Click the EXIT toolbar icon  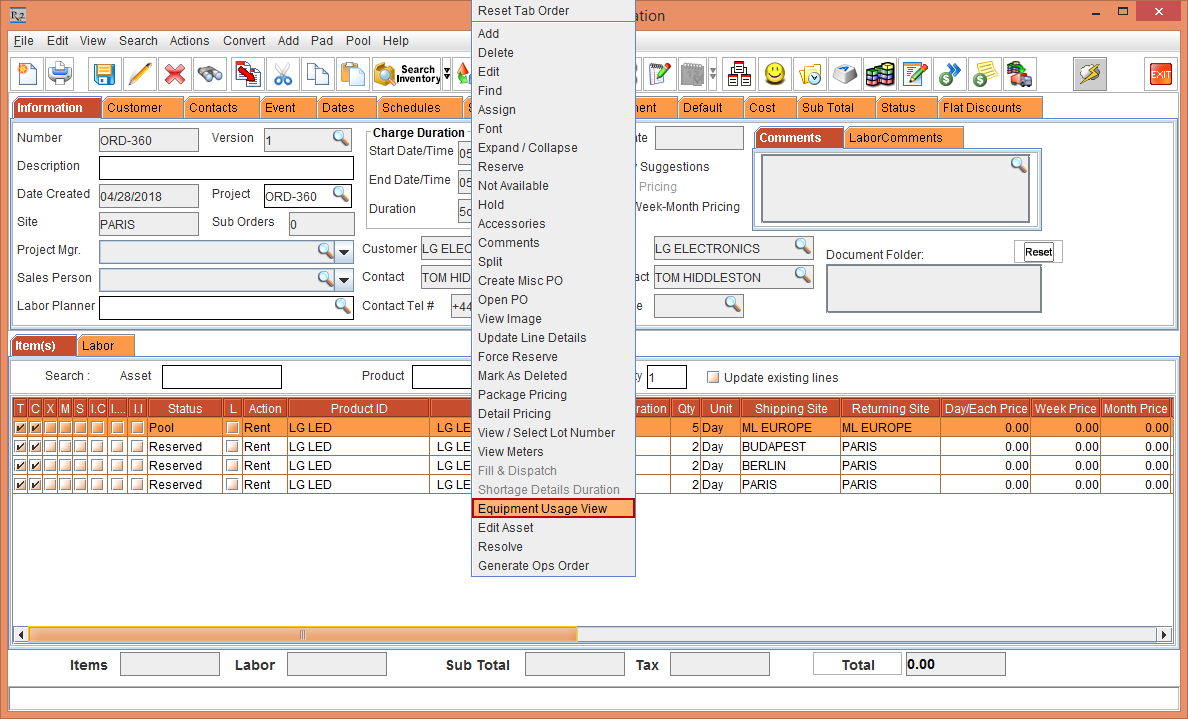coord(1159,73)
